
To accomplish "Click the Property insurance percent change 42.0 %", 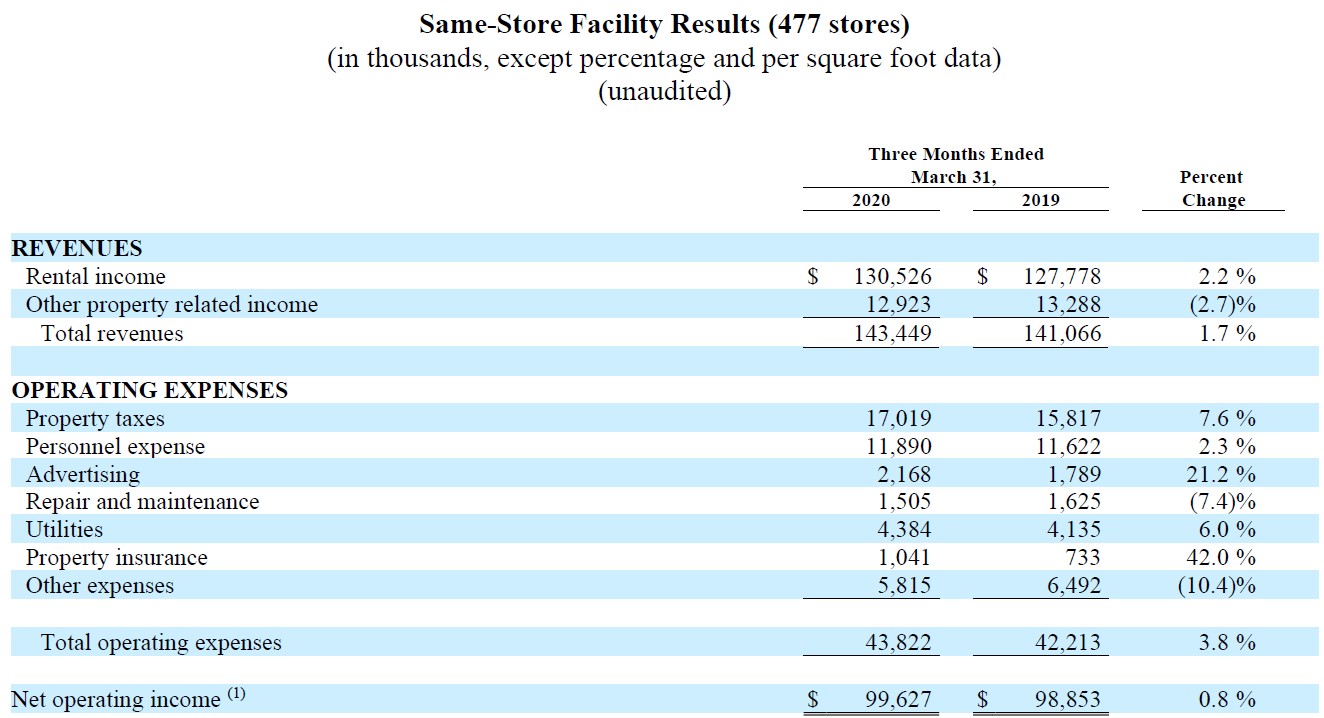I will click(1213, 558).
